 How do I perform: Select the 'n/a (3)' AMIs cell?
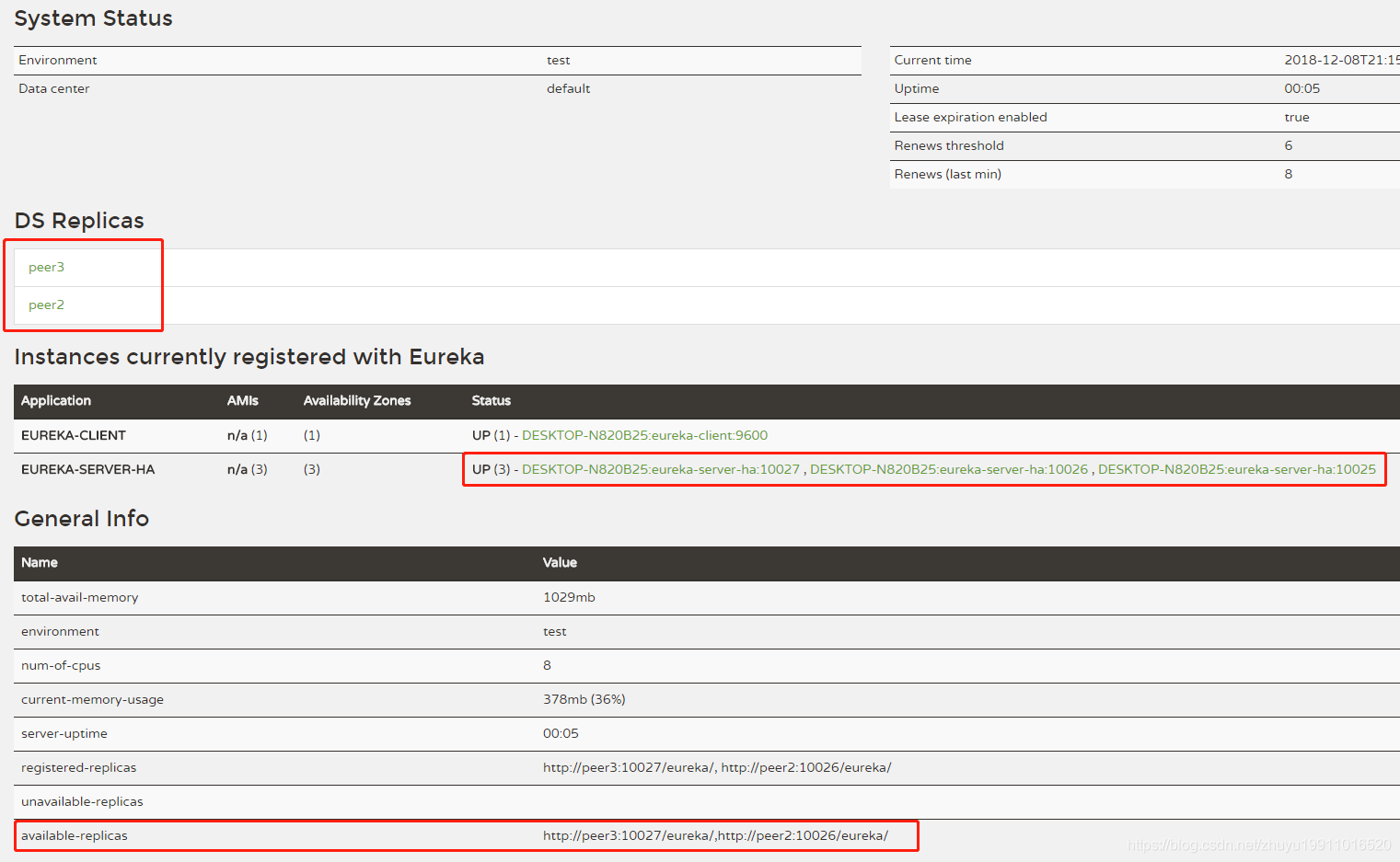point(248,469)
